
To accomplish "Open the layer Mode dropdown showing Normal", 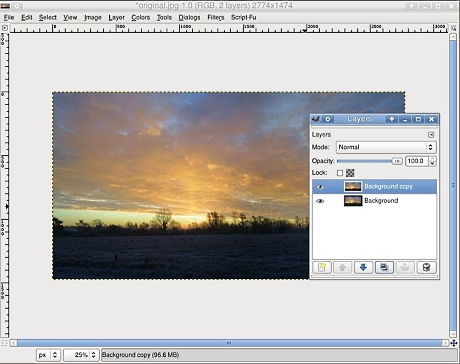I will 386,147.
